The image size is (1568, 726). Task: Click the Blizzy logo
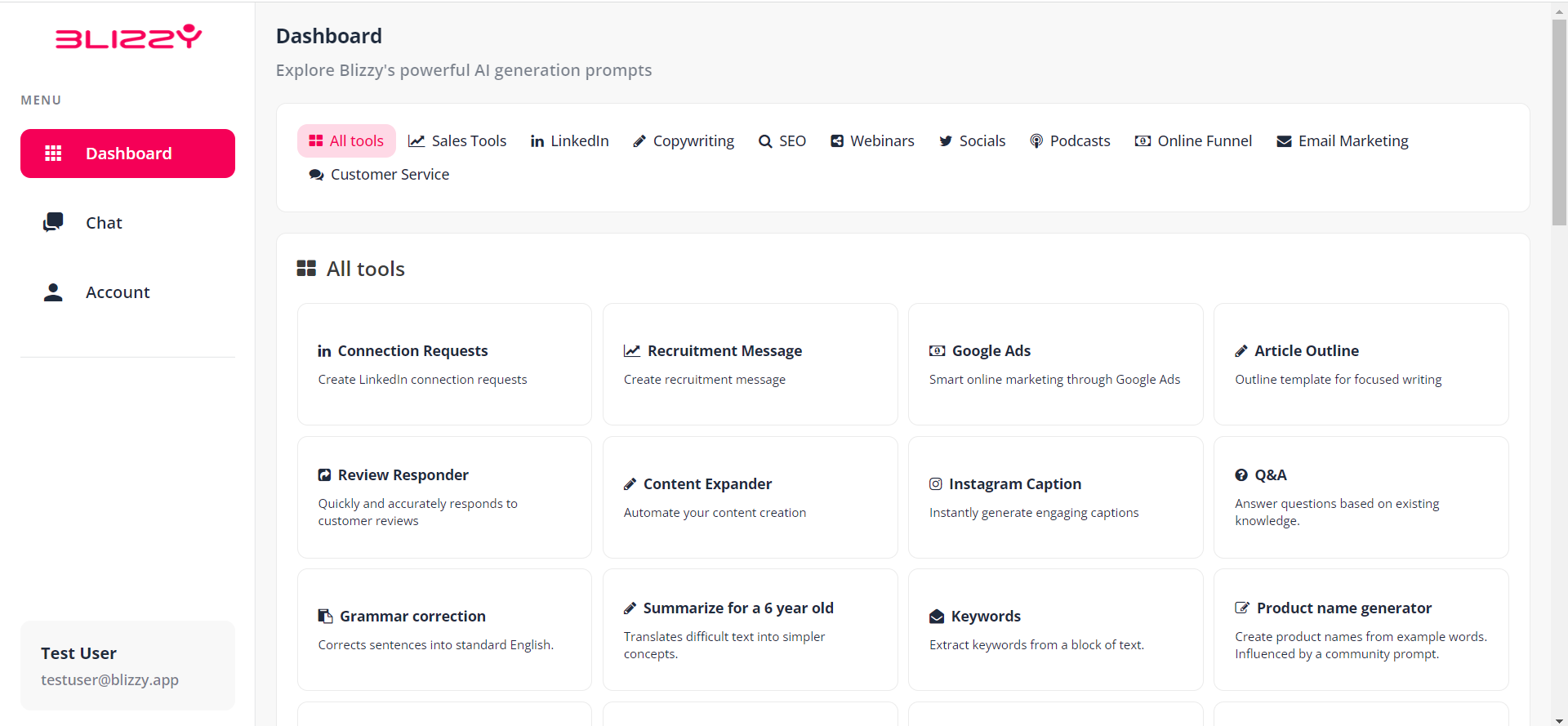coord(128,37)
